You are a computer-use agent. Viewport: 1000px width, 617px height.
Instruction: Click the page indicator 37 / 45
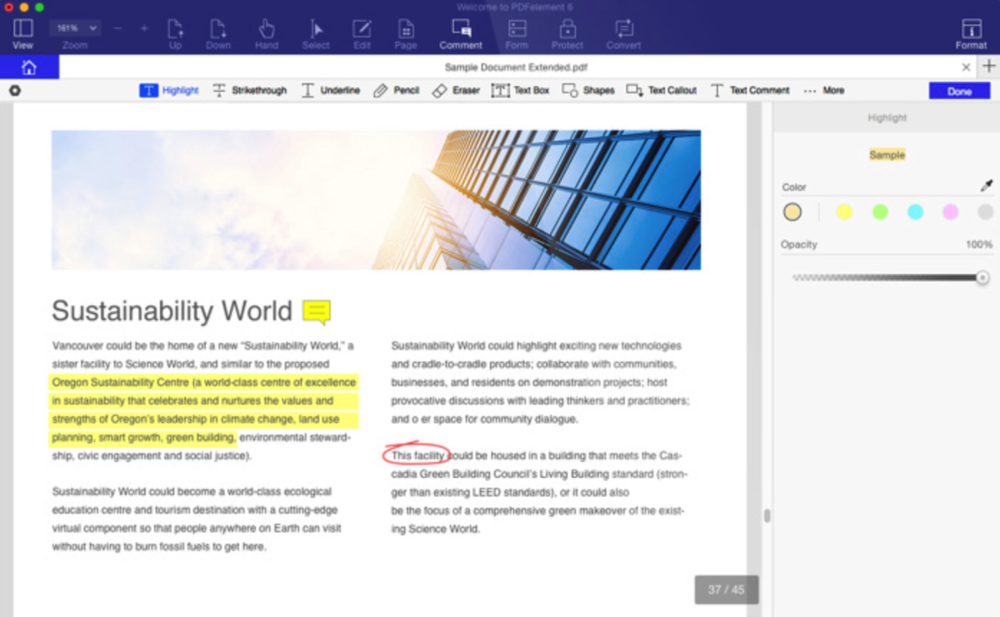[x=726, y=590]
